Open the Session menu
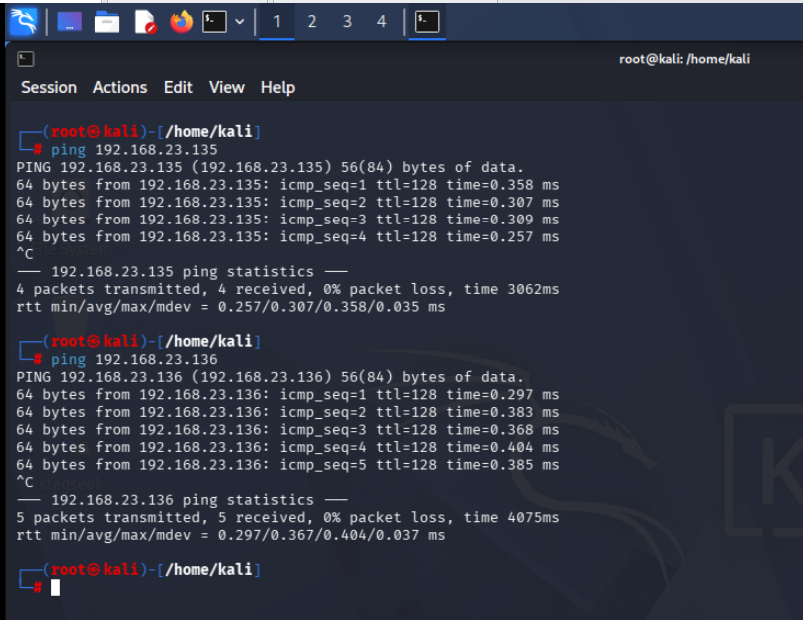This screenshot has width=803, height=620. point(49,88)
